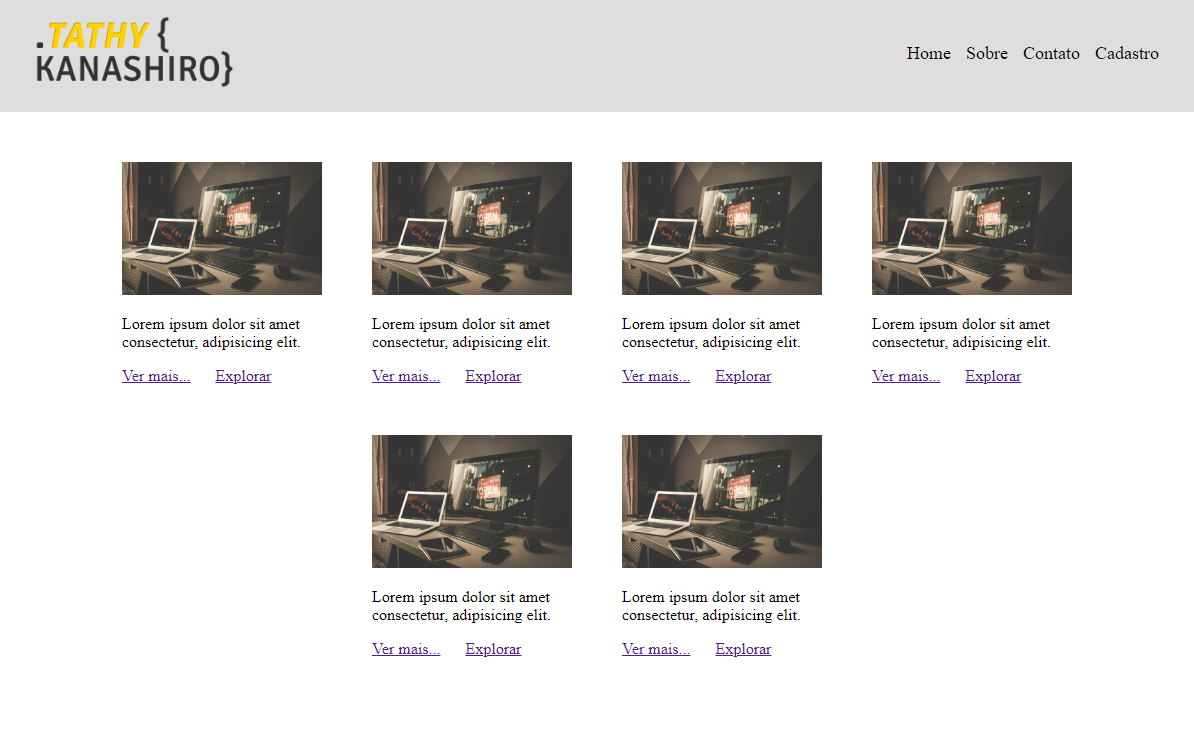This screenshot has height=755, width=1194.
Task: Open the Sobre page from navigation
Action: click(987, 54)
